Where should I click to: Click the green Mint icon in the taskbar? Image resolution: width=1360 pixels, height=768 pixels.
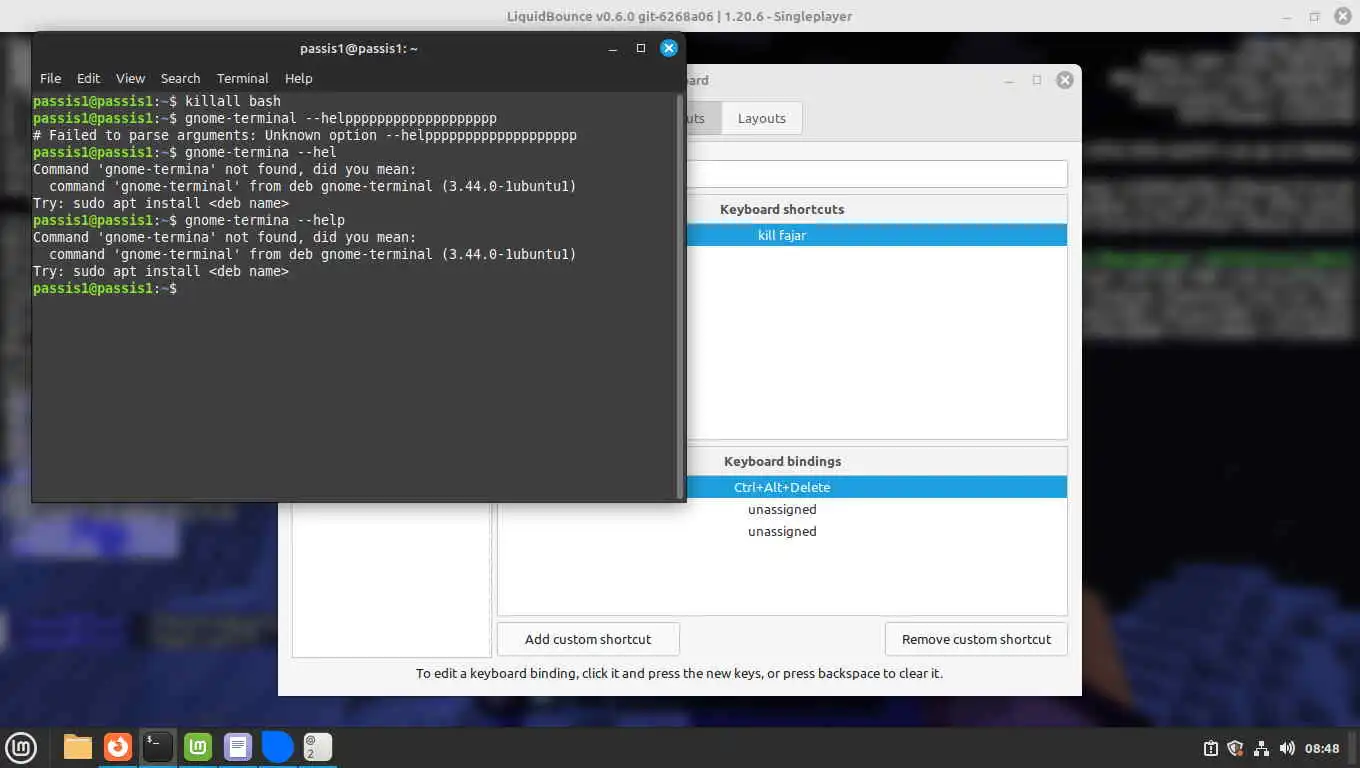(198, 747)
